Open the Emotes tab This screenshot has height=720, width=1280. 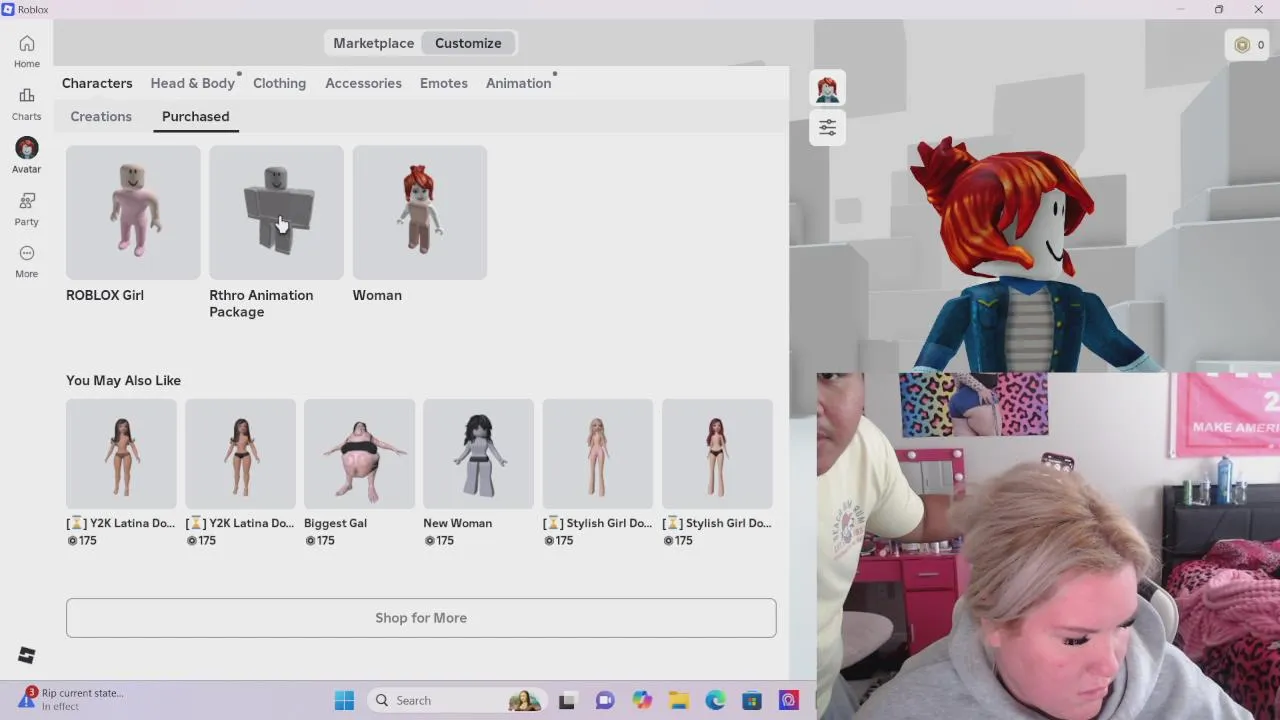pos(444,83)
